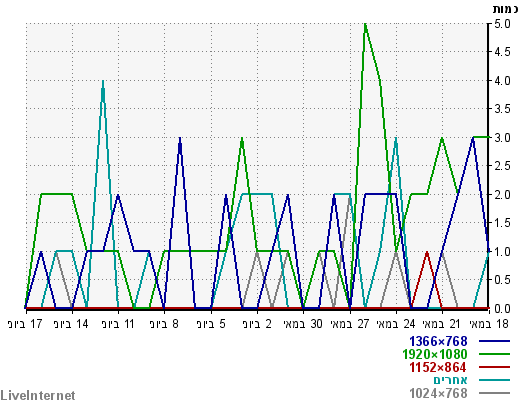Click the blue line swatch beside 1366×768

tap(494, 341)
